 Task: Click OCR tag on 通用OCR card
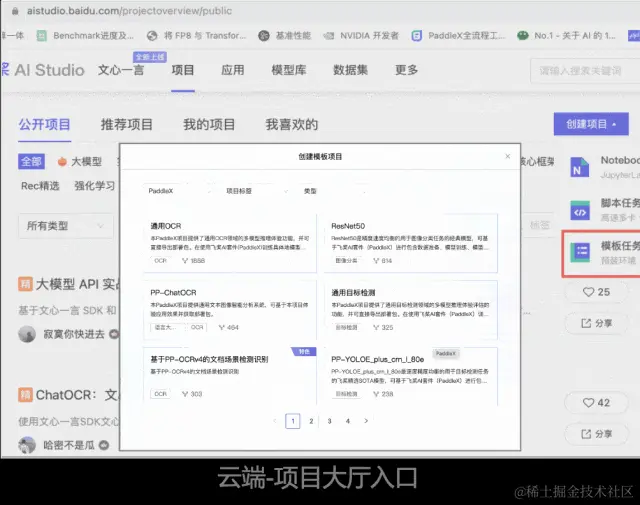[x=160, y=260]
